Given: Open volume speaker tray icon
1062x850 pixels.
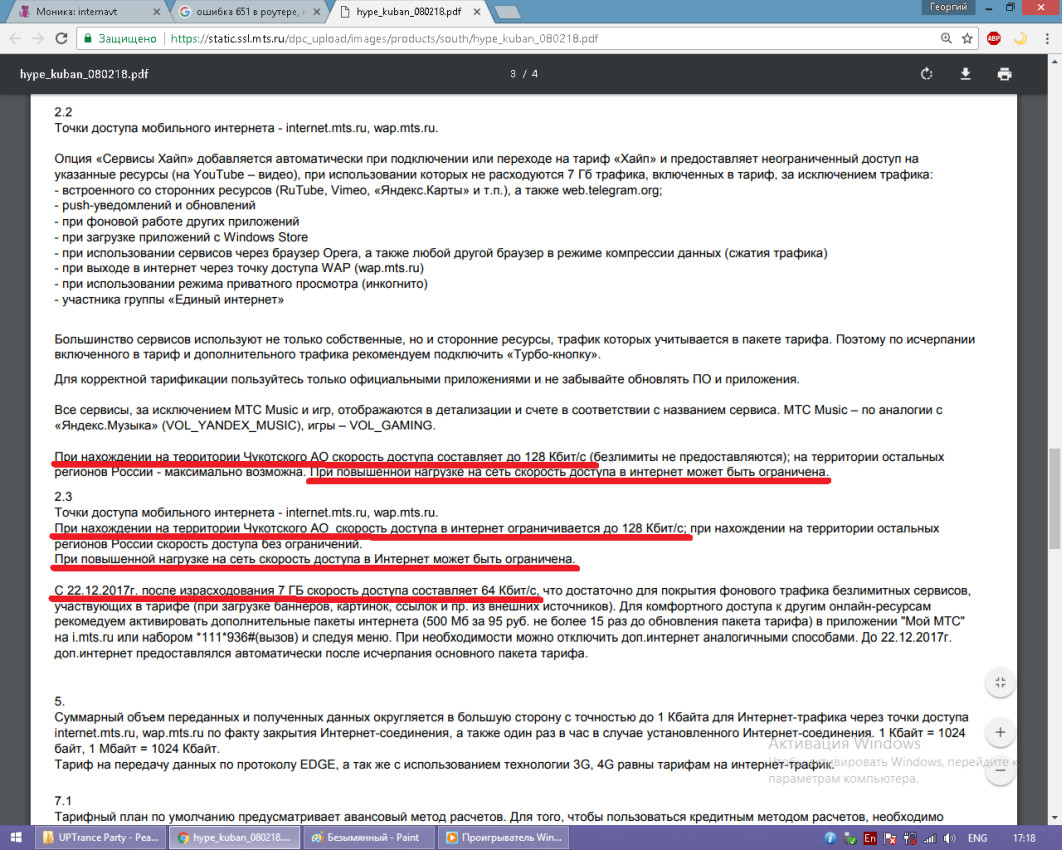Looking at the screenshot, I should [950, 838].
